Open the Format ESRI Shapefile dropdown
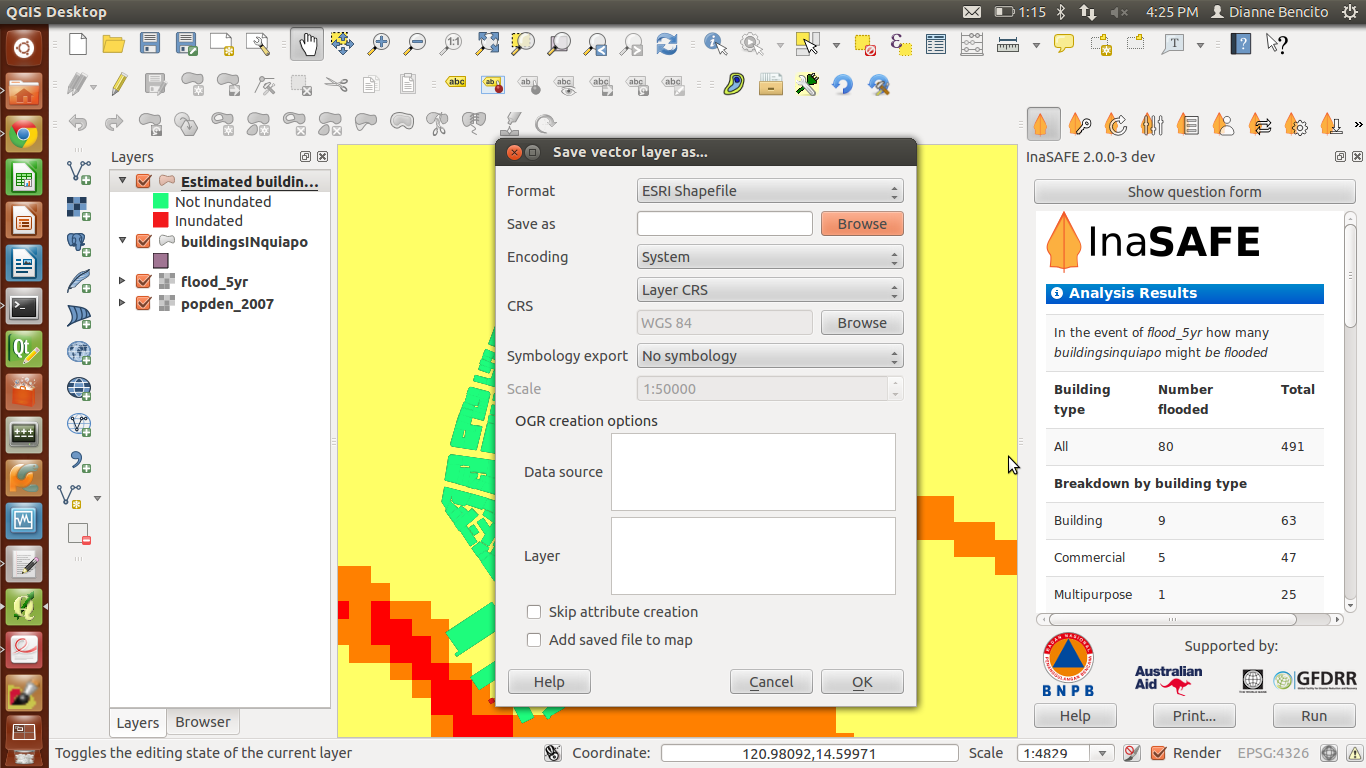This screenshot has height=768, width=1366. tap(770, 191)
